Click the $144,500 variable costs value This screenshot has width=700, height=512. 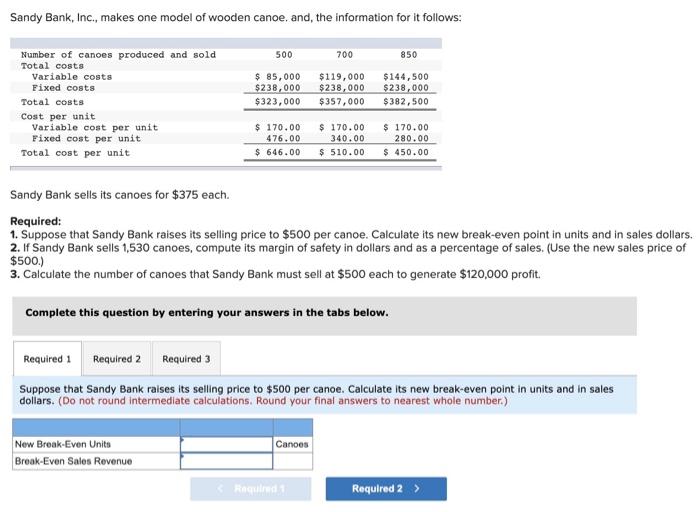pyautogui.click(x=406, y=77)
